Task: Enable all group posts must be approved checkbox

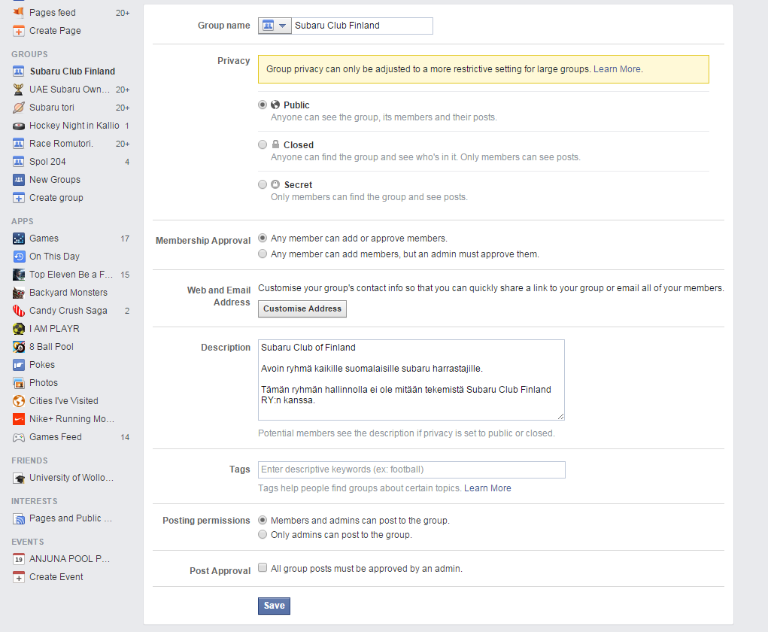Action: (x=263, y=568)
